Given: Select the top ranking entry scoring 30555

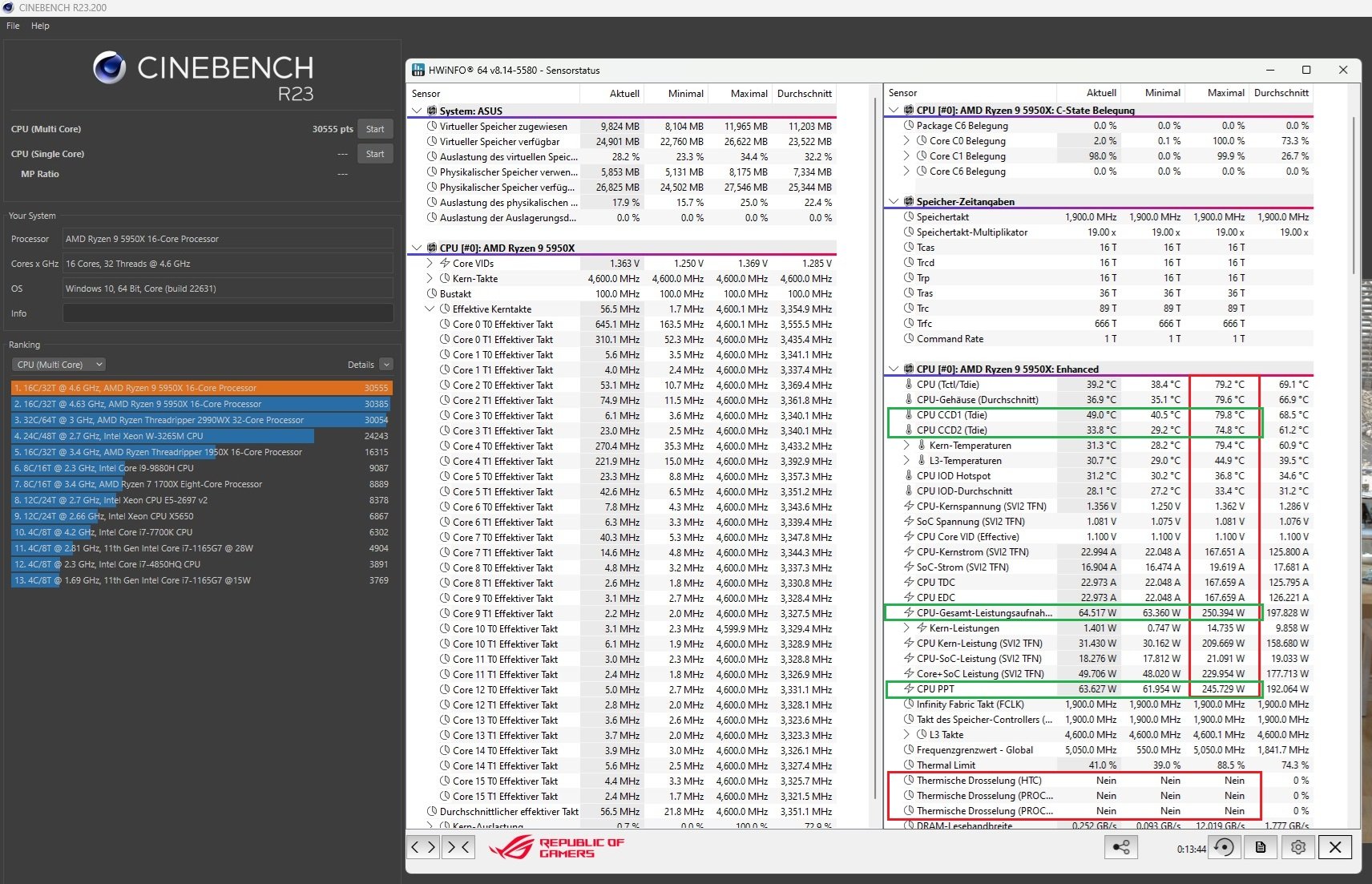Looking at the screenshot, I should (x=201, y=388).
